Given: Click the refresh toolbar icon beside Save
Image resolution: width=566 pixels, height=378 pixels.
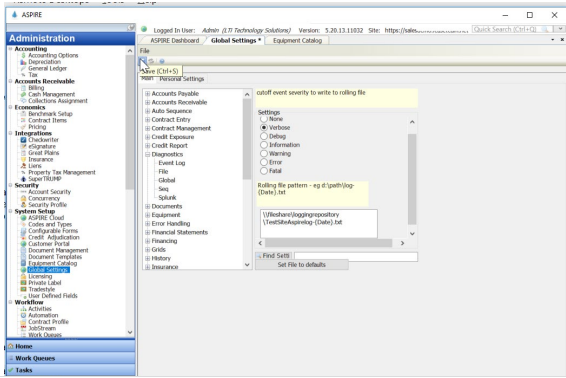Looking at the screenshot, I should 152,61.
